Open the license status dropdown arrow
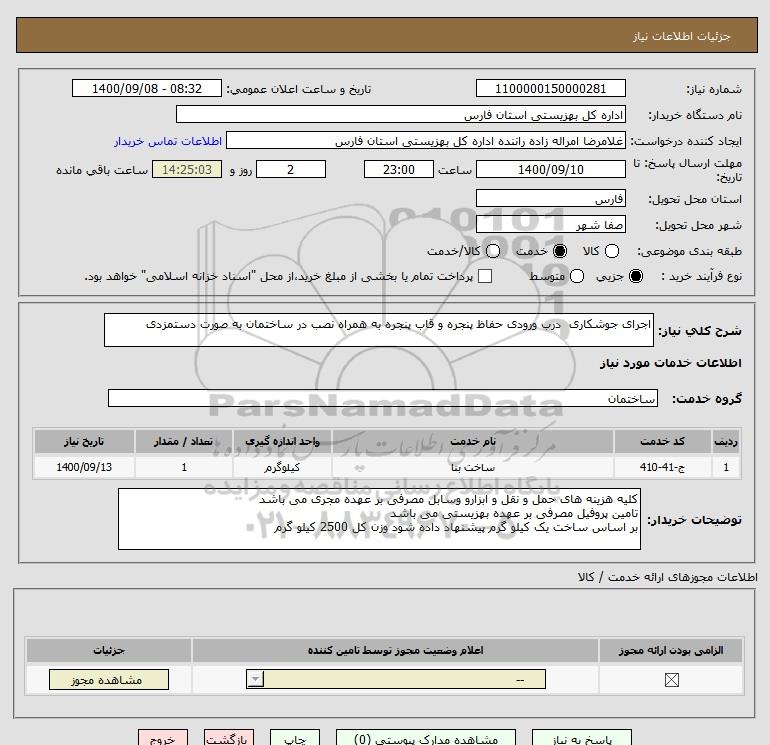770x745 pixels. [x=255, y=679]
